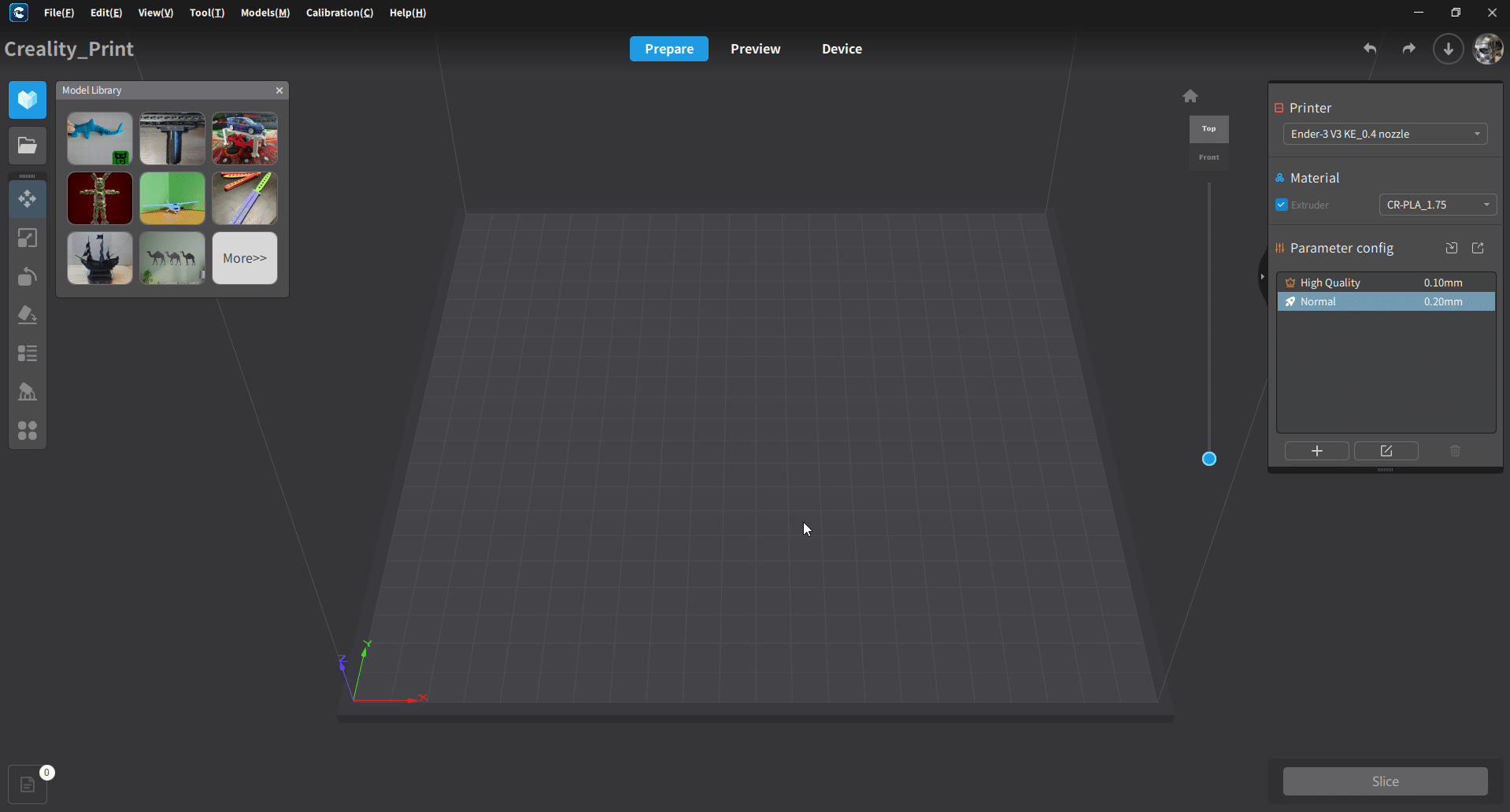Image resolution: width=1510 pixels, height=812 pixels.
Task: Switch to the Preview tab
Action: pyautogui.click(x=756, y=49)
